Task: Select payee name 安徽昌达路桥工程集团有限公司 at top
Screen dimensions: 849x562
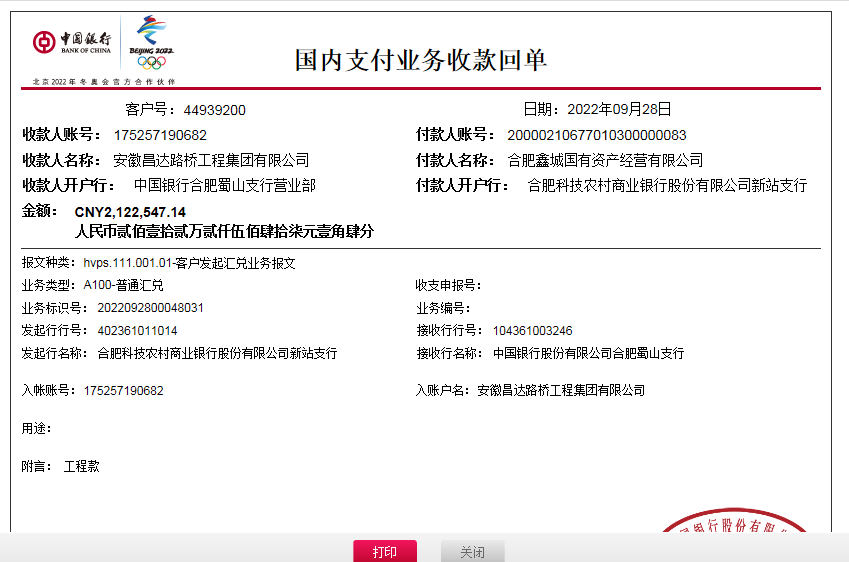Action: tap(211, 160)
